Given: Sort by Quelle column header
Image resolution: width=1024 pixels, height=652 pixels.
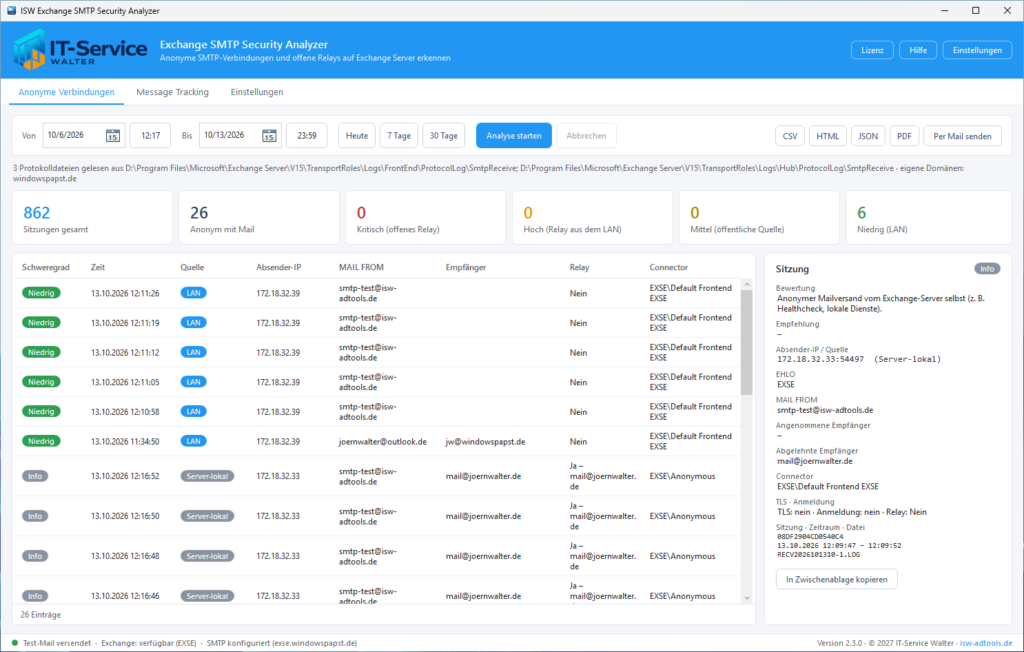Looking at the screenshot, I should pos(192,267).
